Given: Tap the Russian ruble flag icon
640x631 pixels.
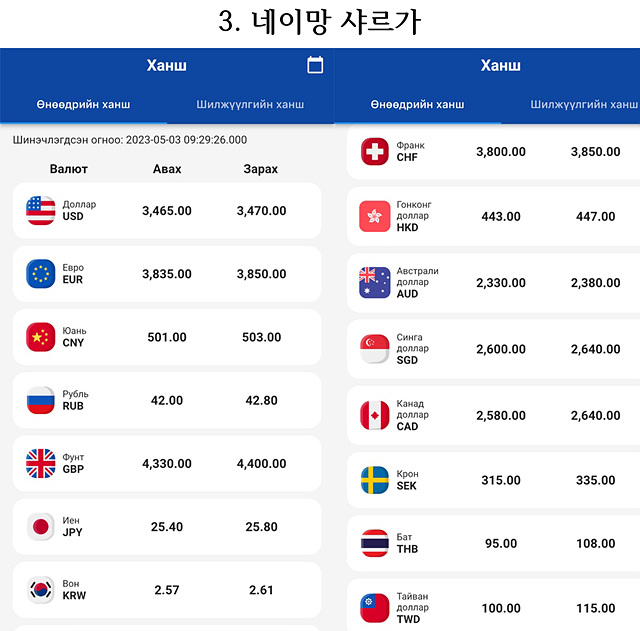Looking at the screenshot, I should [40, 400].
